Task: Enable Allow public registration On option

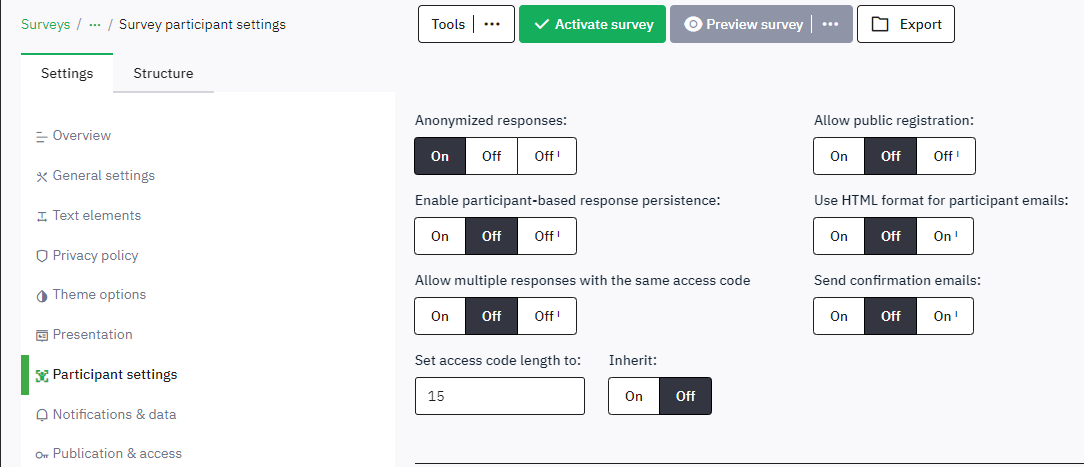Action: [x=839, y=156]
